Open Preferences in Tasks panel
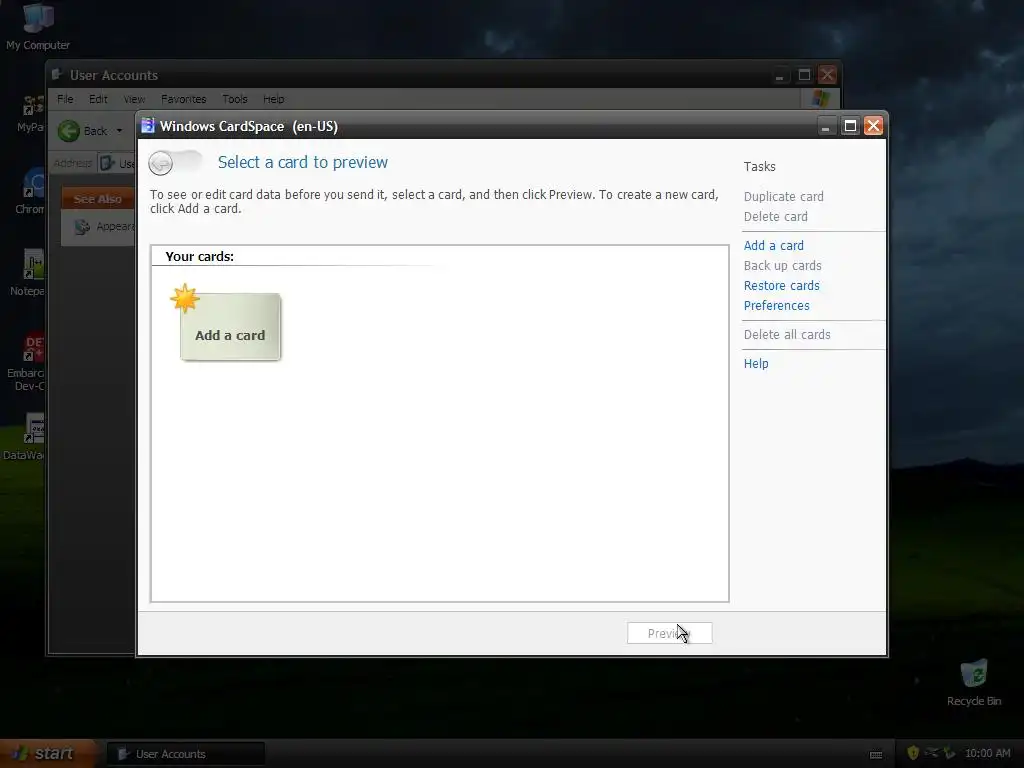 click(776, 306)
